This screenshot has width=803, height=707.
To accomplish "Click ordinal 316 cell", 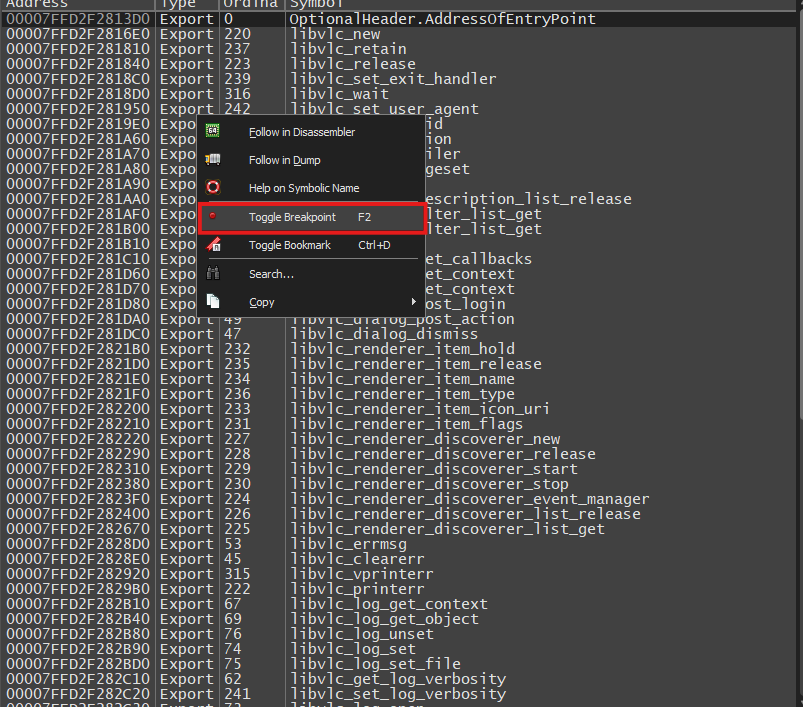I will [238, 94].
